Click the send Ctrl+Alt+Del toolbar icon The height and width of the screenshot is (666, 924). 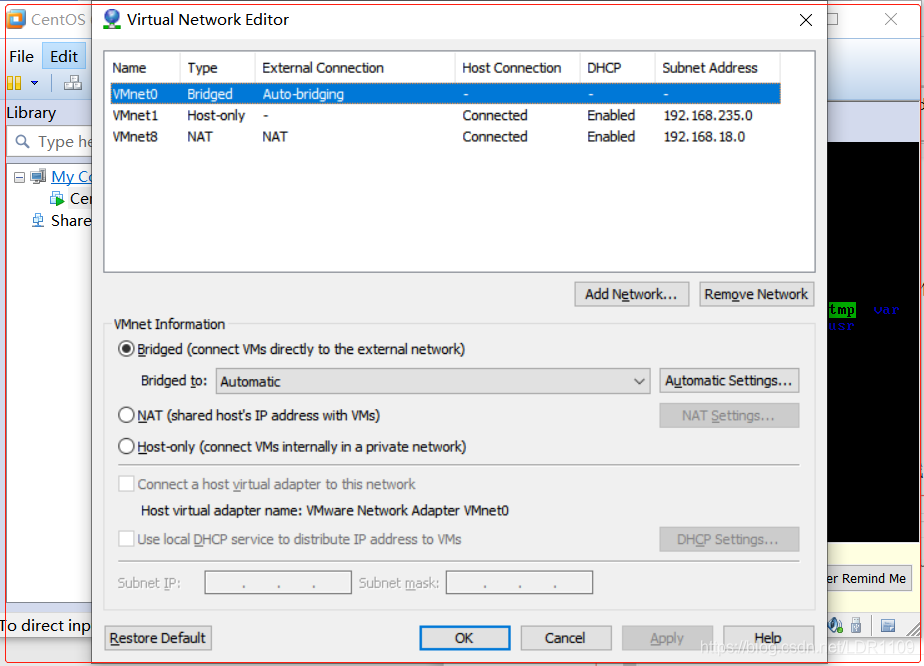(72, 83)
